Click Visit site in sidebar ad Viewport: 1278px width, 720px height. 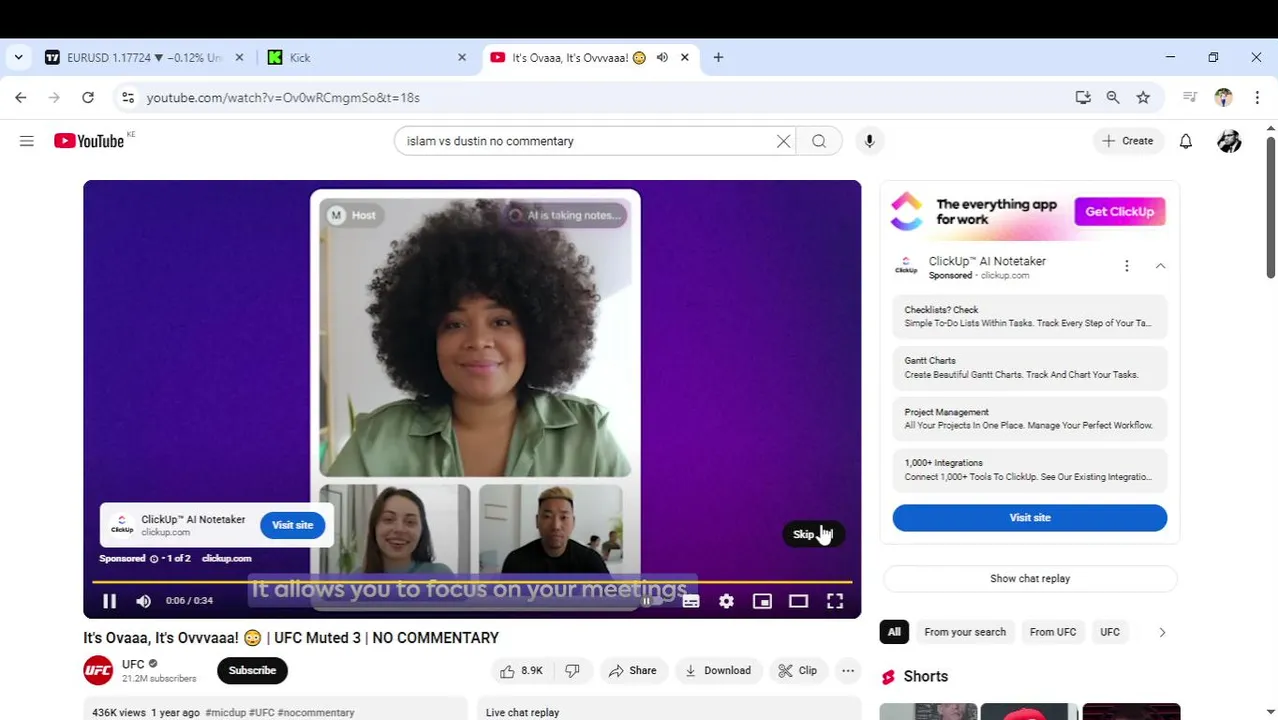(1029, 517)
